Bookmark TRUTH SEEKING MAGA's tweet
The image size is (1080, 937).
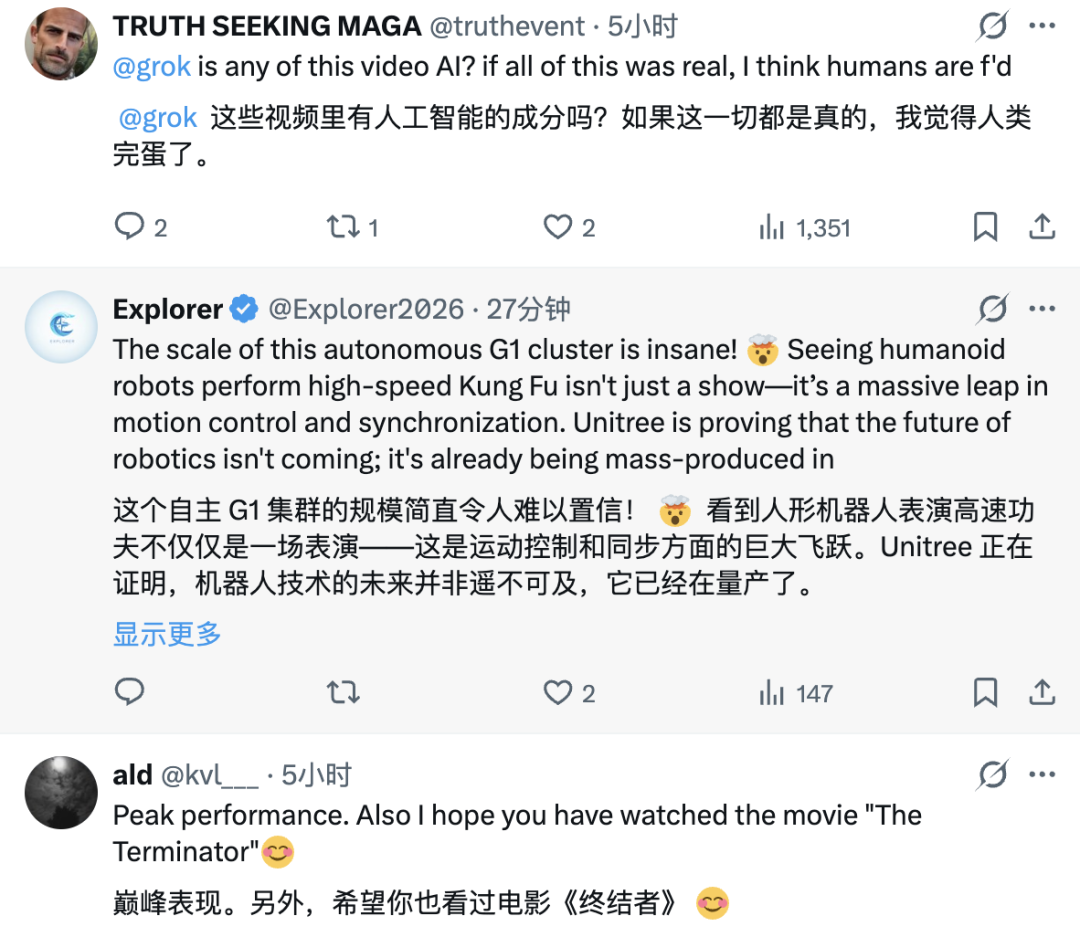point(985,227)
